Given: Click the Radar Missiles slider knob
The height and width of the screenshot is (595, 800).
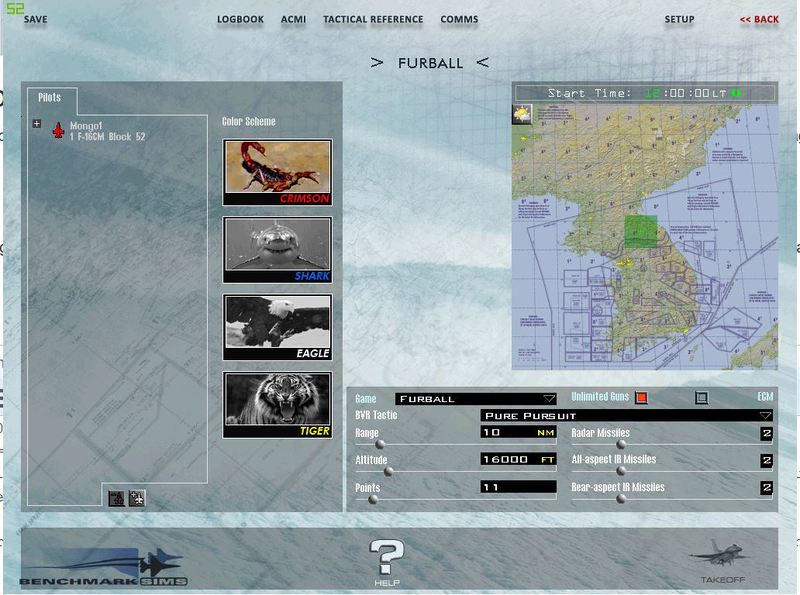Looking at the screenshot, I should 621,444.
